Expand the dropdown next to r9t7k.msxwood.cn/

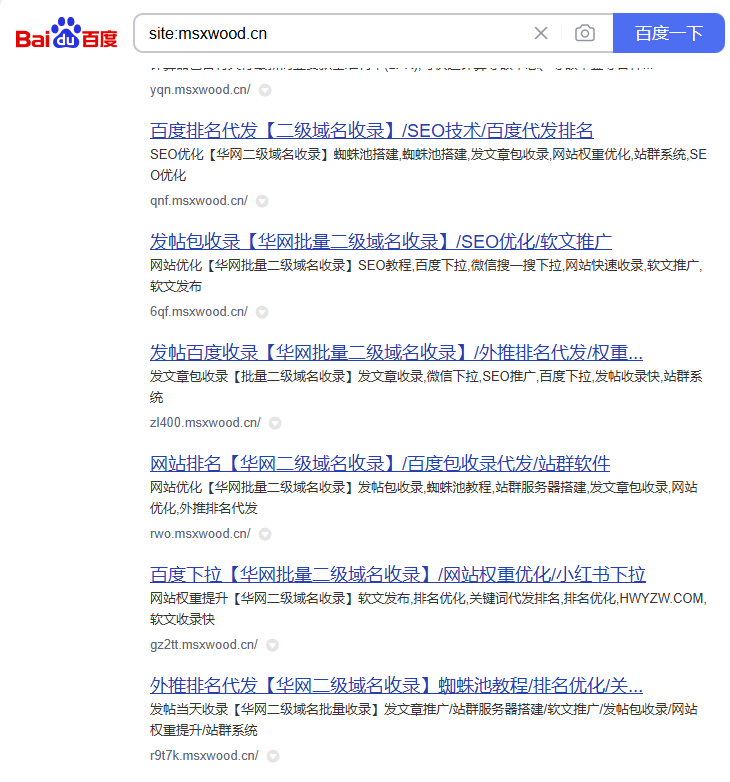273,756
